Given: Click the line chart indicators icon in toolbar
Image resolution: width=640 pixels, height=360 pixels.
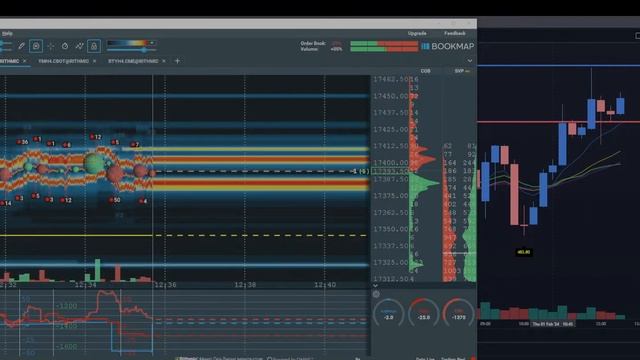Looking at the screenshot, I should (80, 46).
